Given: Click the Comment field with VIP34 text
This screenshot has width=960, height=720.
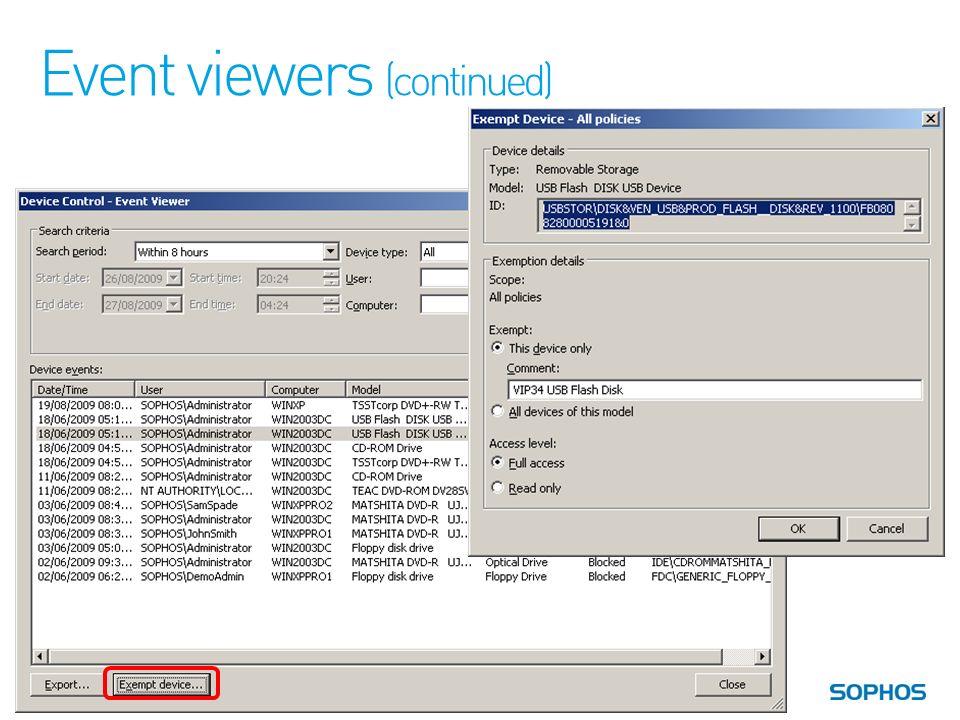Looking at the screenshot, I should click(x=714, y=390).
